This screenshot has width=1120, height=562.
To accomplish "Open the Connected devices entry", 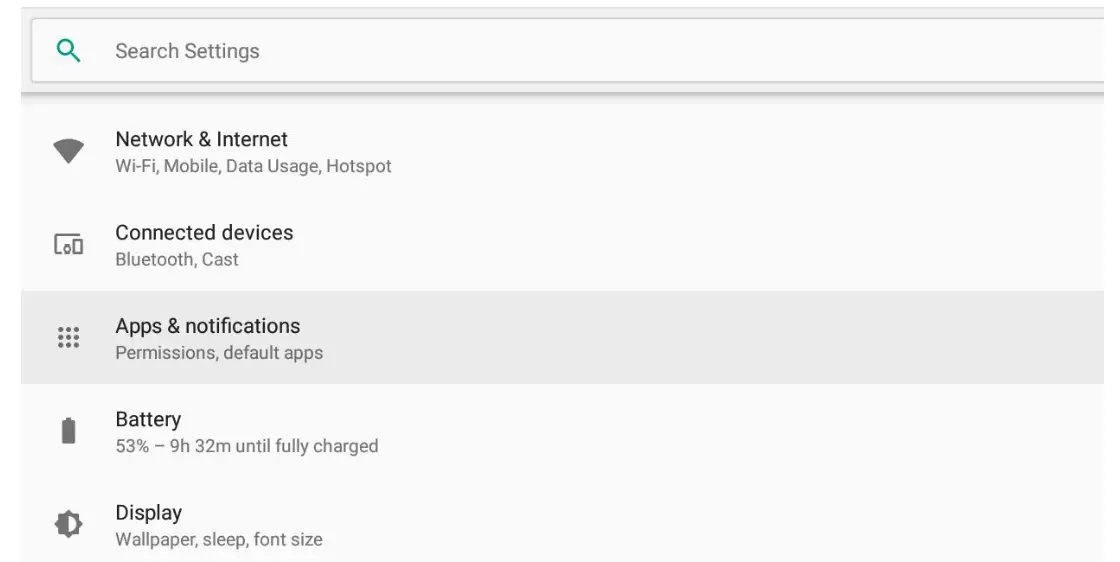I will (204, 232).
